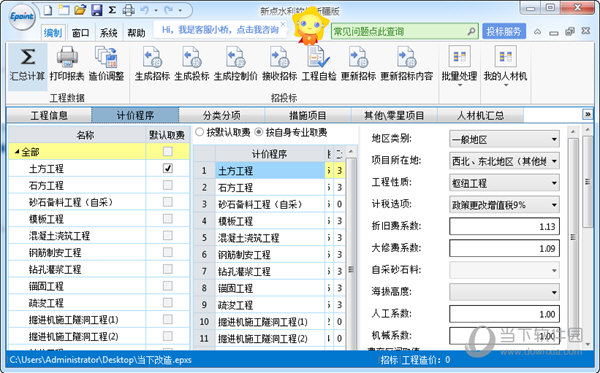Check 默认取费 for 钢筋制安工程

click(168, 252)
